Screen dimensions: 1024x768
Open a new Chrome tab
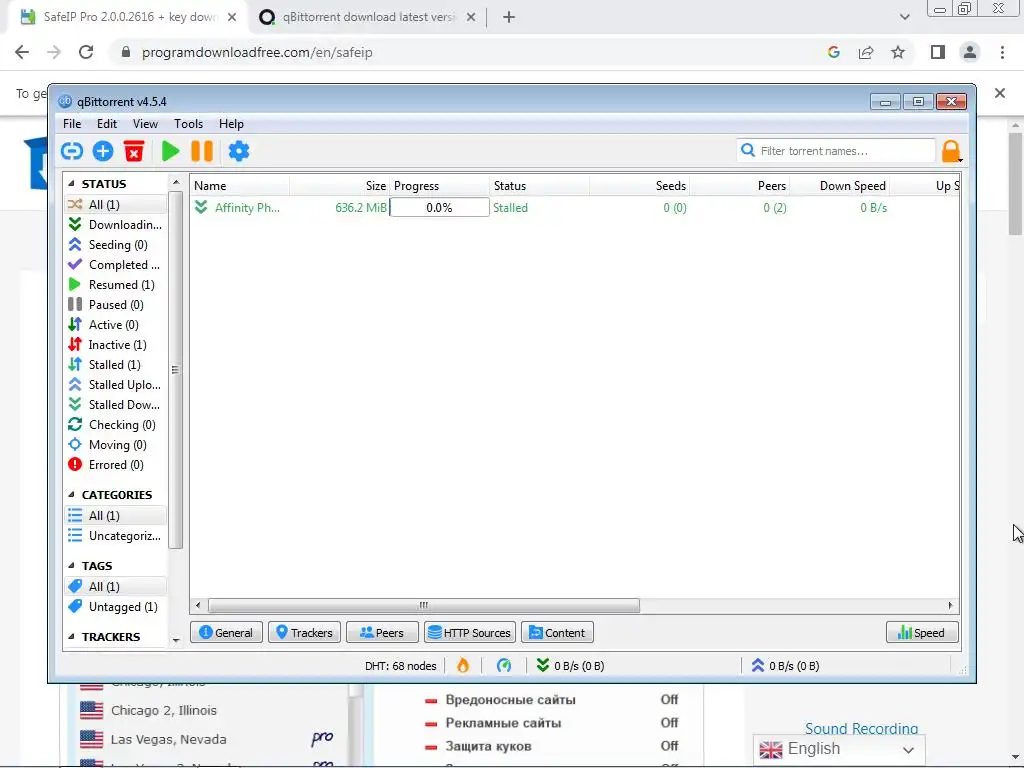point(509,17)
